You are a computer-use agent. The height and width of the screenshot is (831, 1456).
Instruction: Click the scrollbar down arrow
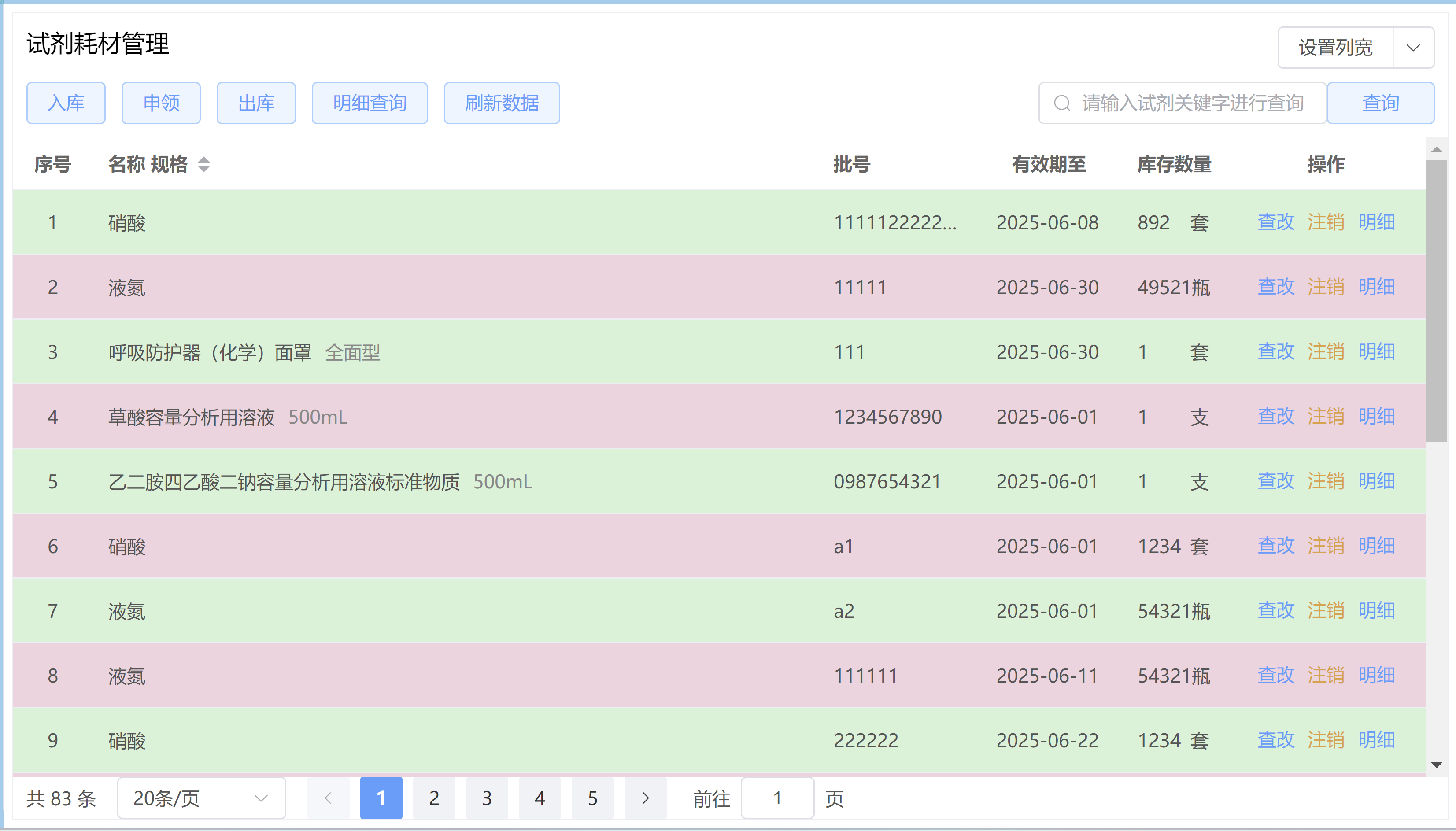click(x=1437, y=765)
